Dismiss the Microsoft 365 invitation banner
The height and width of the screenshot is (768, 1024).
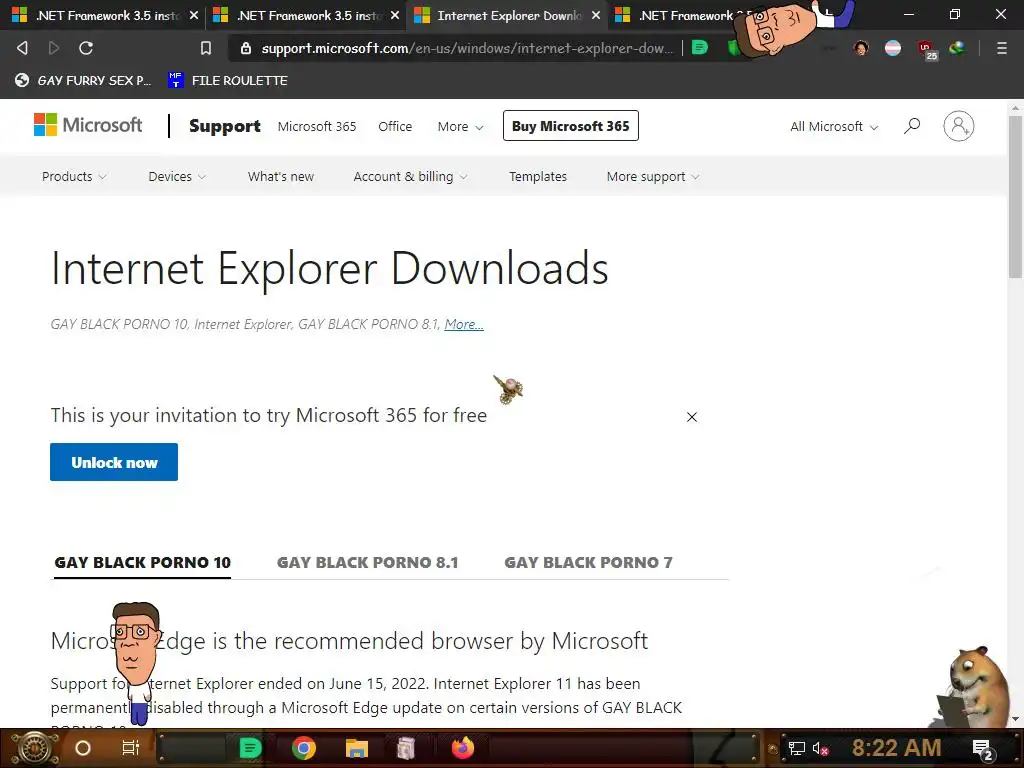[692, 417]
